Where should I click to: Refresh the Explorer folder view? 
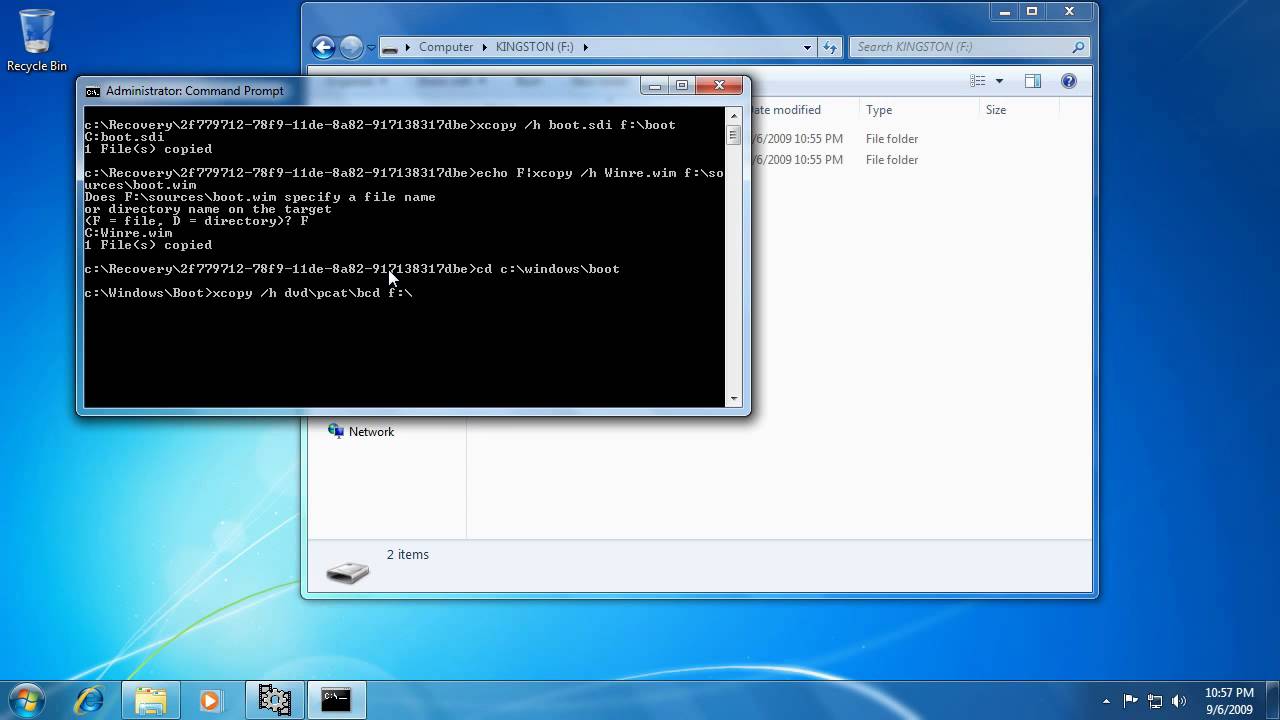pos(830,47)
